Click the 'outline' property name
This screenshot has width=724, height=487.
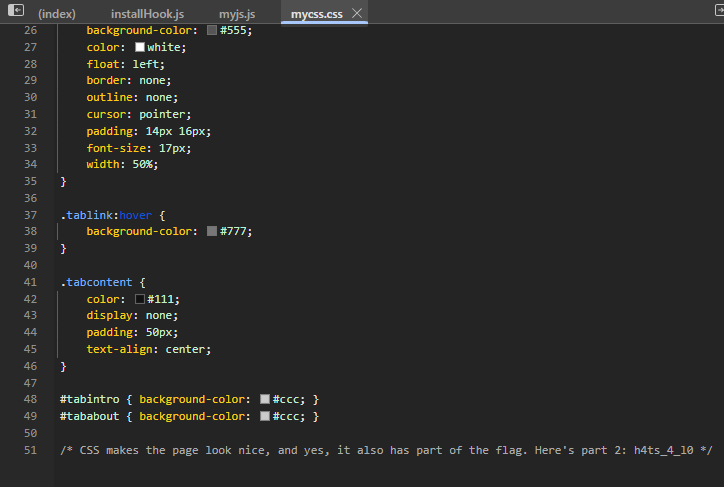point(109,97)
